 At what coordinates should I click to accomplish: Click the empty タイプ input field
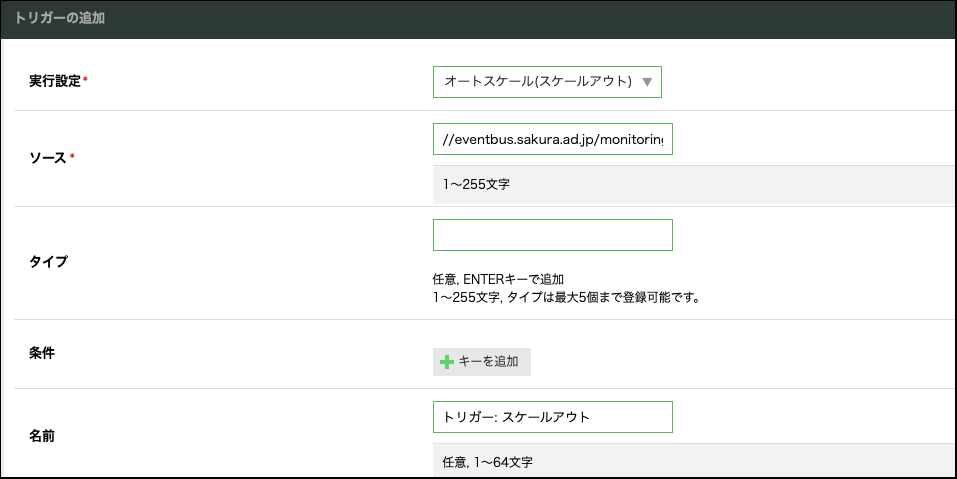(552, 235)
